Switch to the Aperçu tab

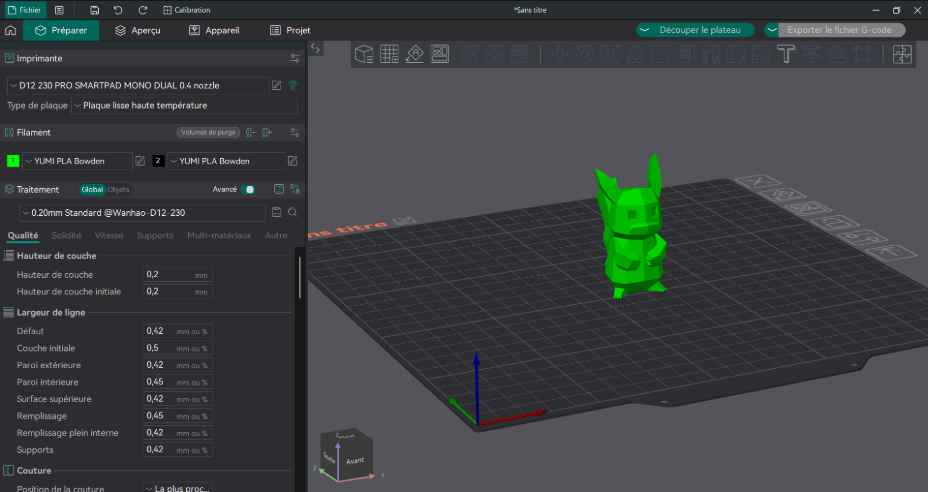137,30
